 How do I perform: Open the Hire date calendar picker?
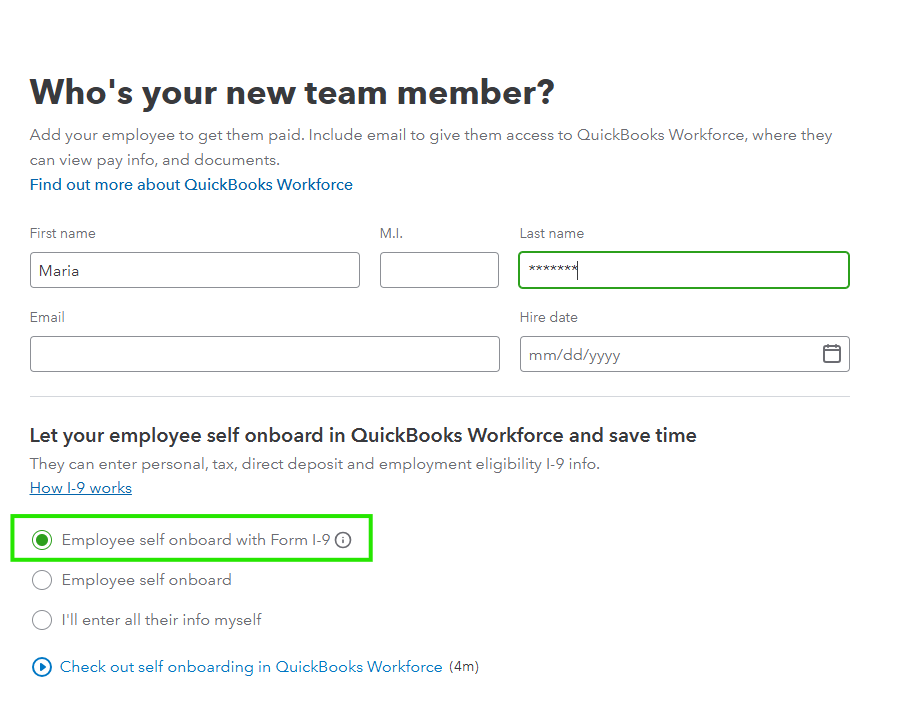pos(832,354)
